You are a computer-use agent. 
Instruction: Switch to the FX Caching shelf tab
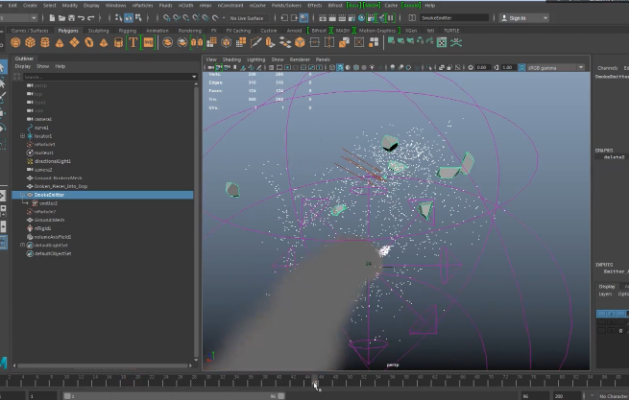point(238,30)
